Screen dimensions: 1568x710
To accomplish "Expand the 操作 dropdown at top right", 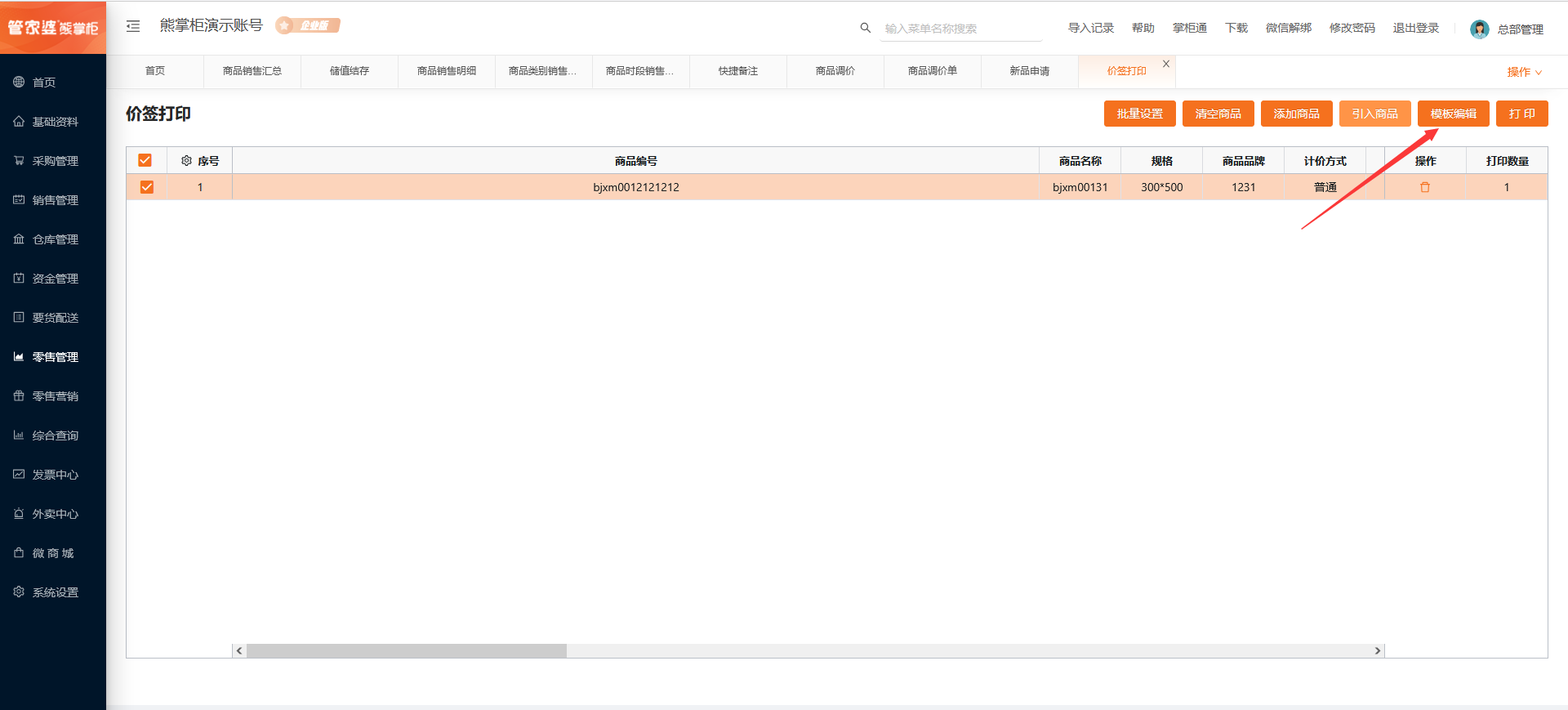I will (x=1524, y=72).
